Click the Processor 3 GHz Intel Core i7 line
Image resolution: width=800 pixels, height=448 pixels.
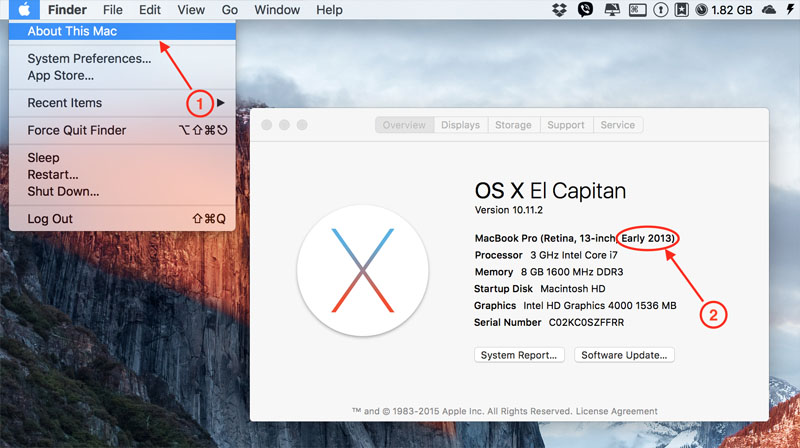point(546,255)
